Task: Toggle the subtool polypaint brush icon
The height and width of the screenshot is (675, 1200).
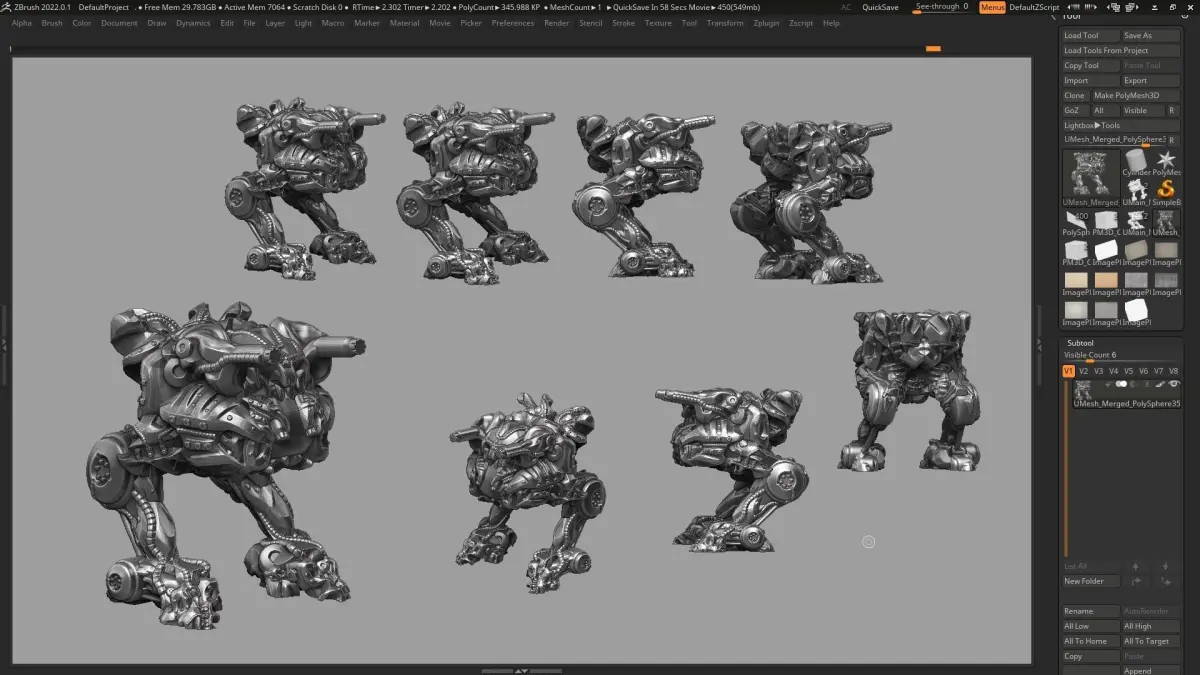Action: pyautogui.click(x=1161, y=384)
